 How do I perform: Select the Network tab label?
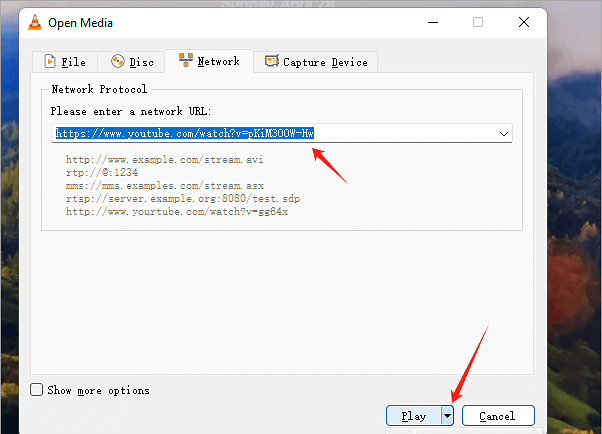click(218, 61)
